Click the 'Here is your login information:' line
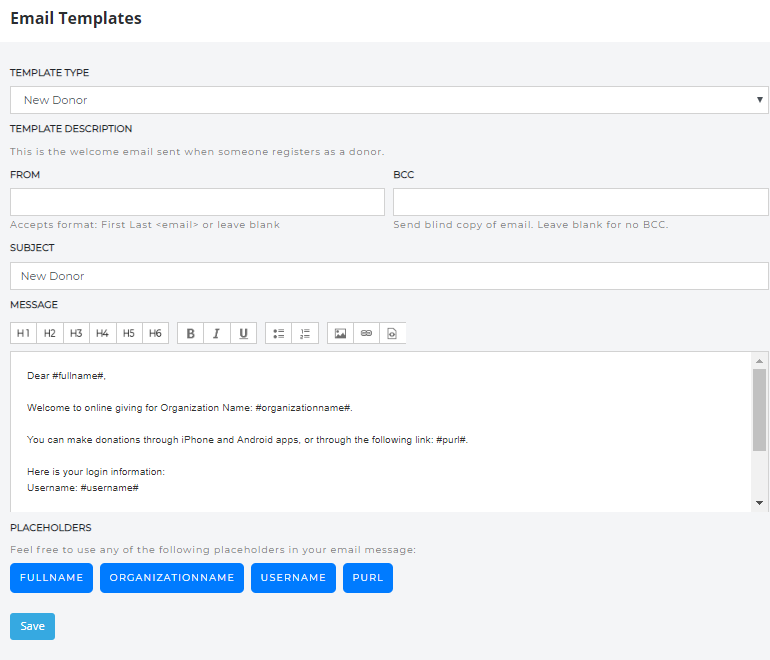The image size is (770, 660). pos(96,471)
